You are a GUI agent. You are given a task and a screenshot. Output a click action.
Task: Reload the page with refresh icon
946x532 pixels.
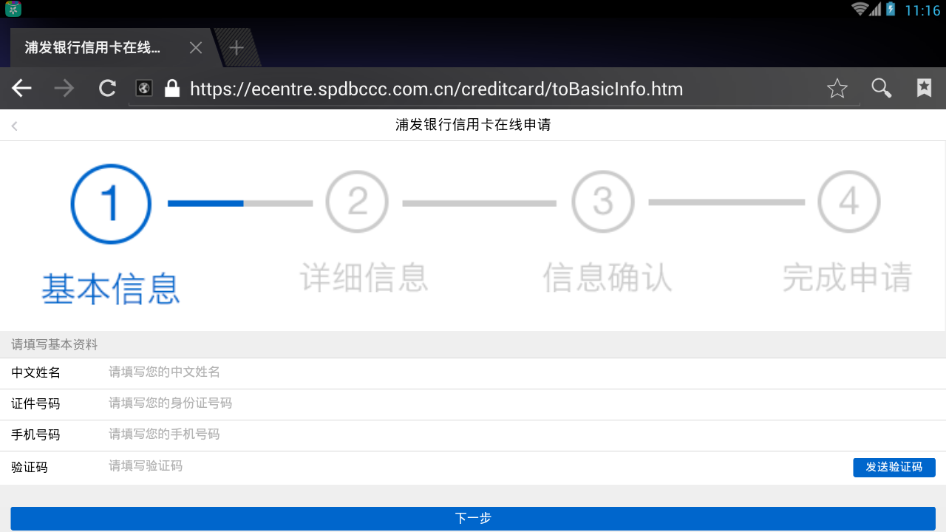coord(107,88)
